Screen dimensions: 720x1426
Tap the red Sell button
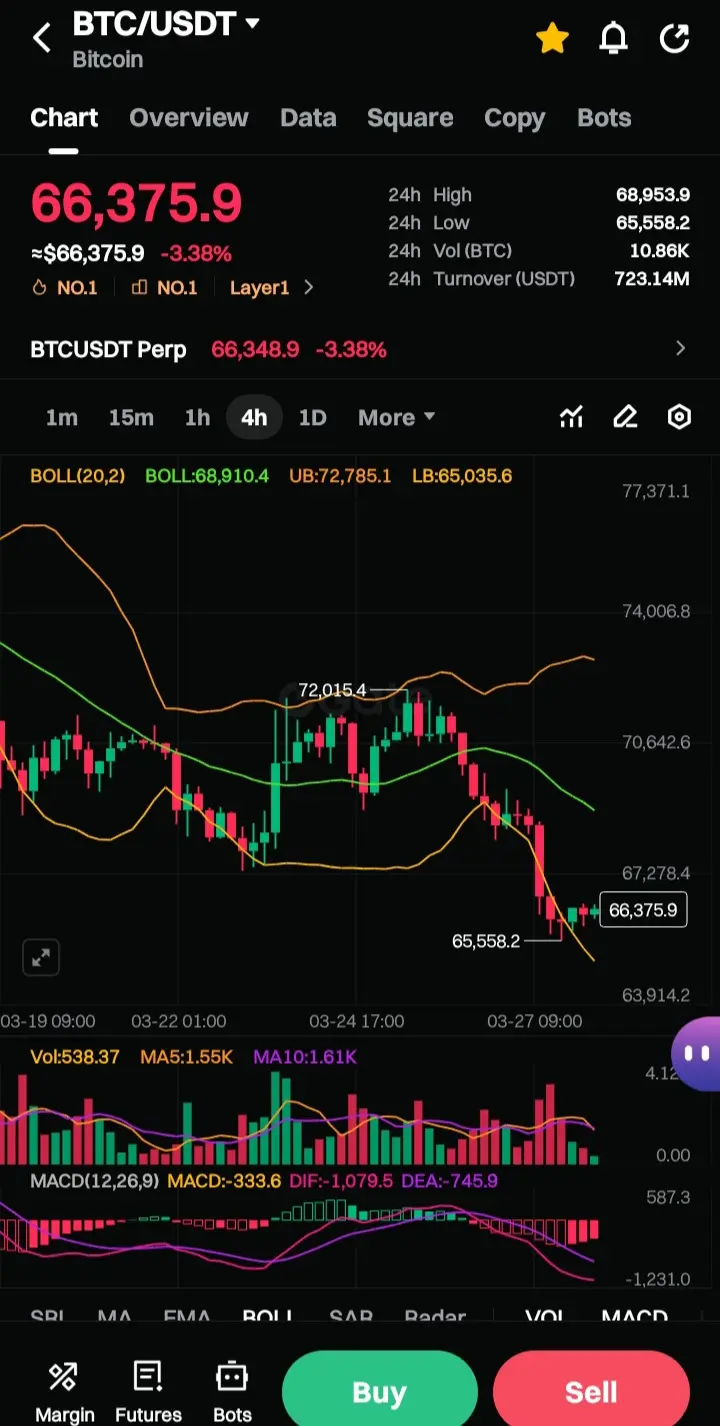pos(591,1390)
